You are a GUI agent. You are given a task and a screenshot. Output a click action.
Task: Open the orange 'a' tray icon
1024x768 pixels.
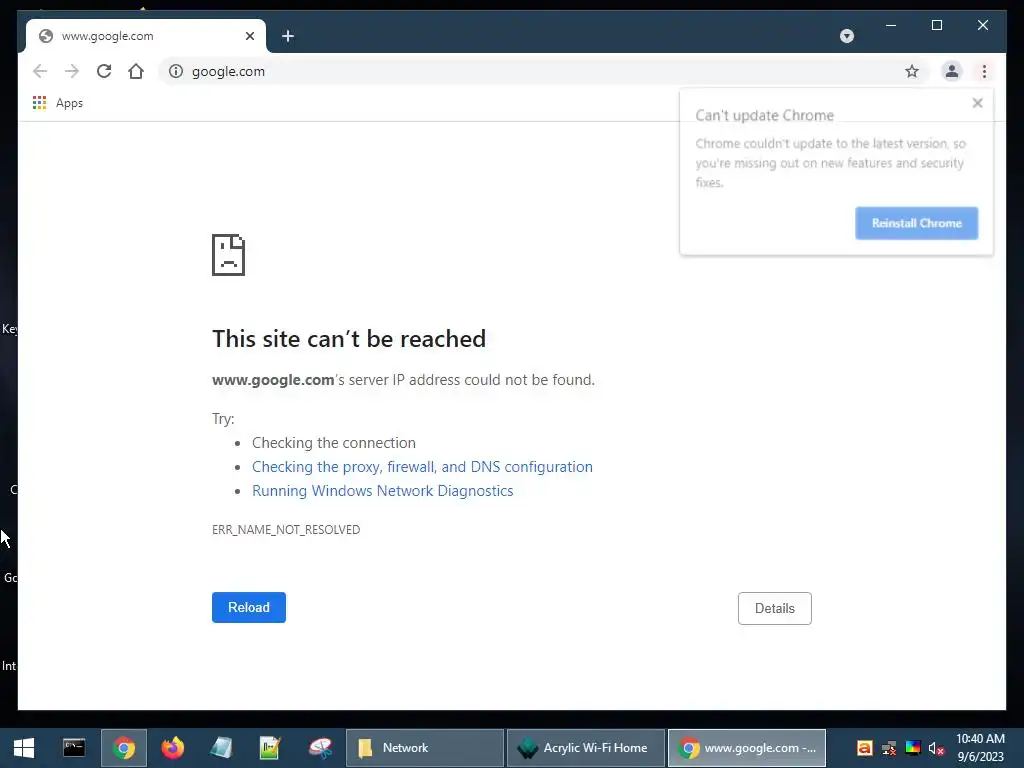click(865, 748)
